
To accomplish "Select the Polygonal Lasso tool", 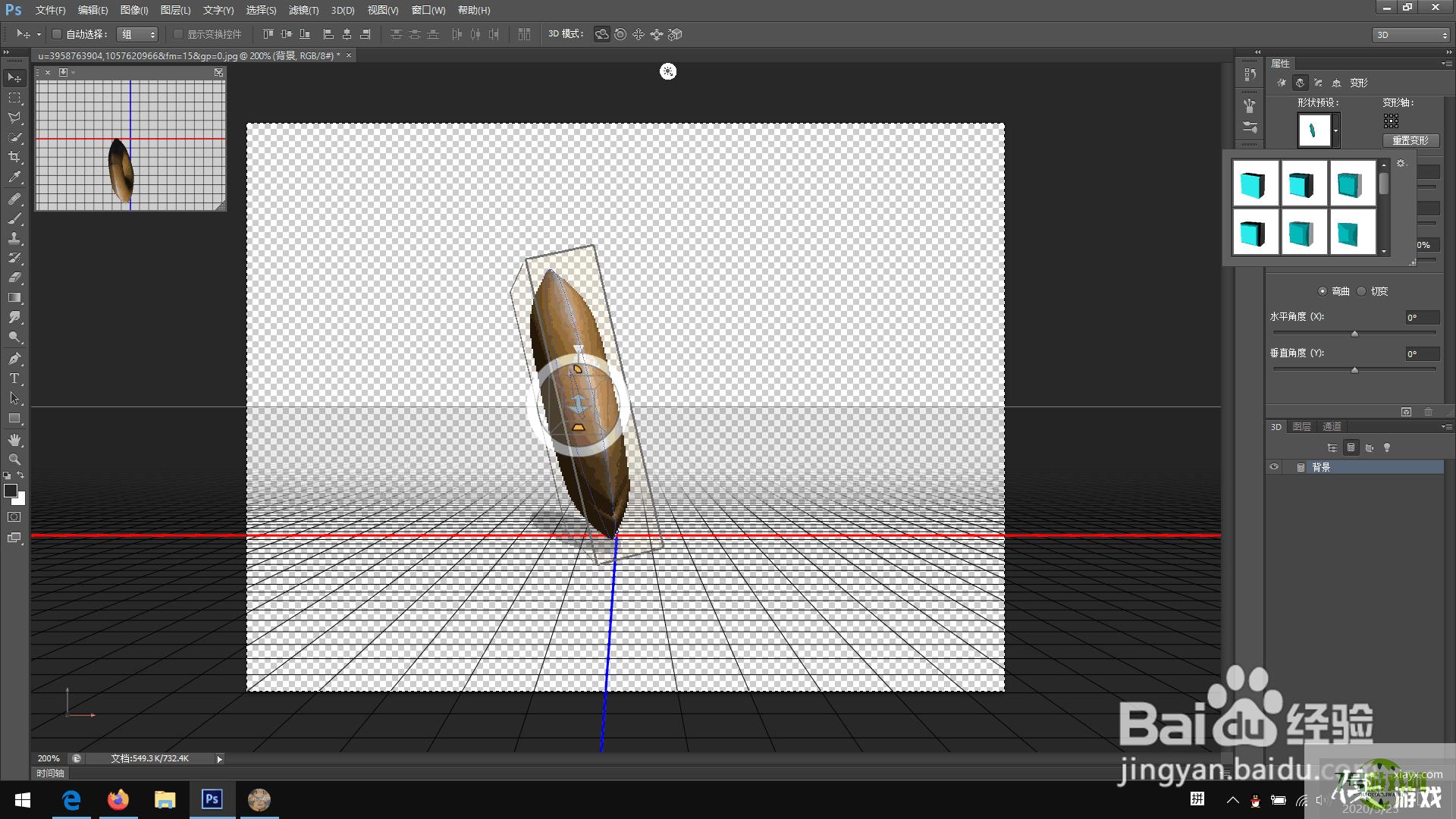I will [x=14, y=118].
